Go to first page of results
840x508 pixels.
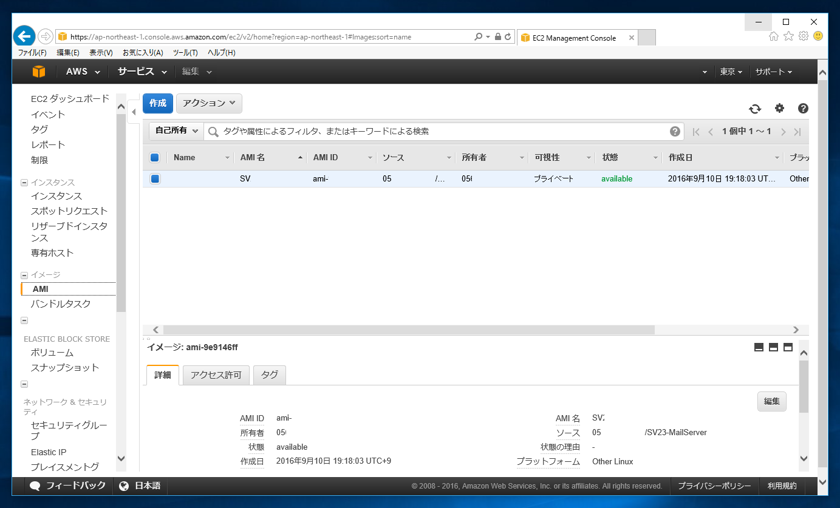(x=696, y=132)
